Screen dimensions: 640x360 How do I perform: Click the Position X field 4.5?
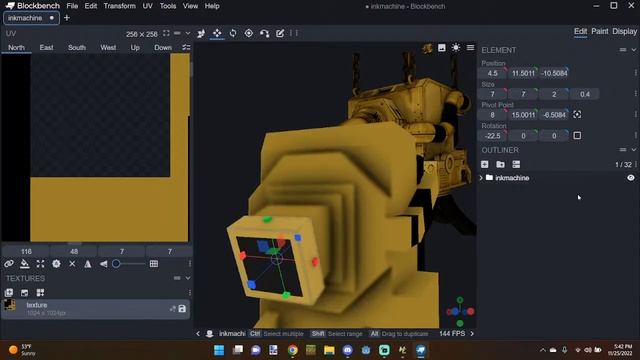click(x=493, y=73)
